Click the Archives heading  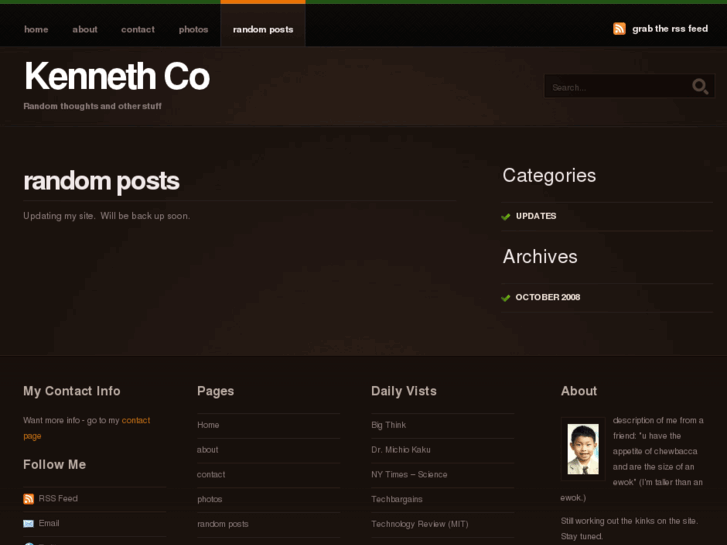[x=540, y=256]
